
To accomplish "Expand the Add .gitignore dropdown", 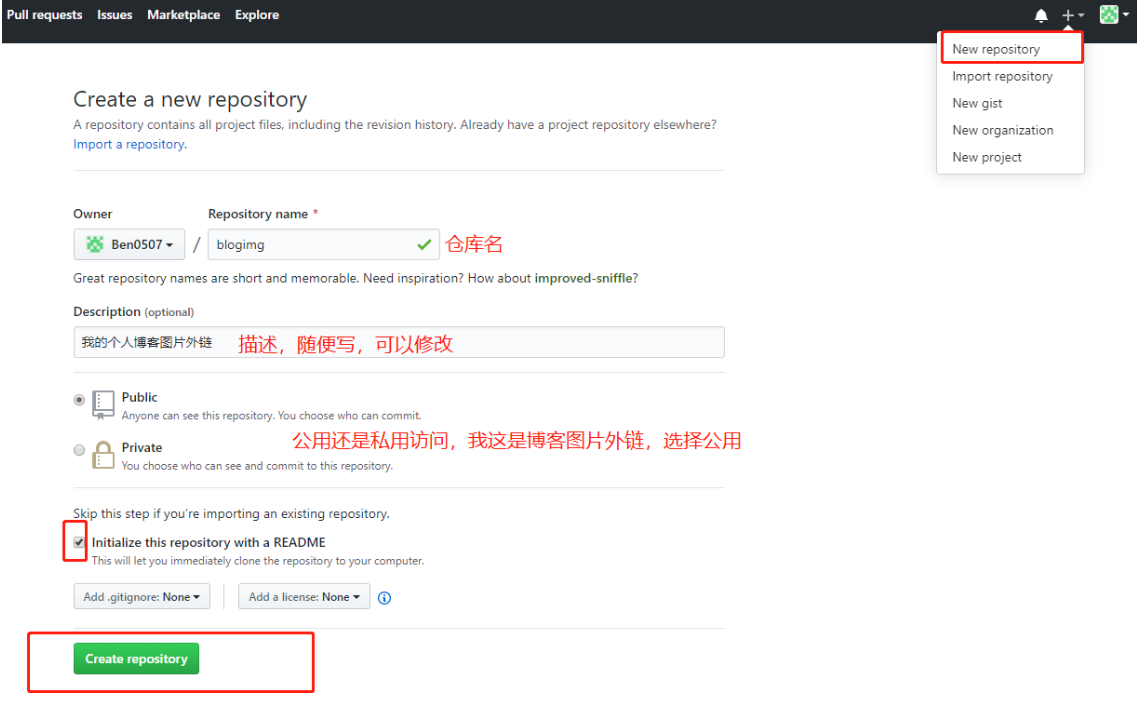I will click(x=141, y=597).
